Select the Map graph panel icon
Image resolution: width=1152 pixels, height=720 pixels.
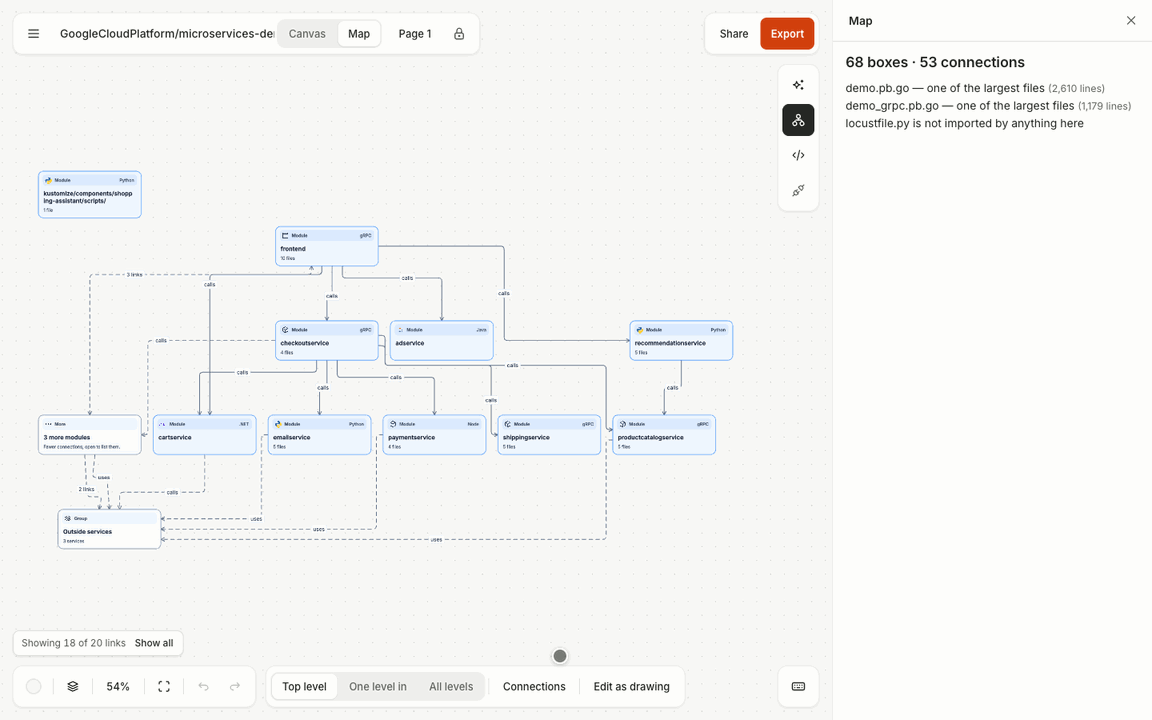(799, 120)
